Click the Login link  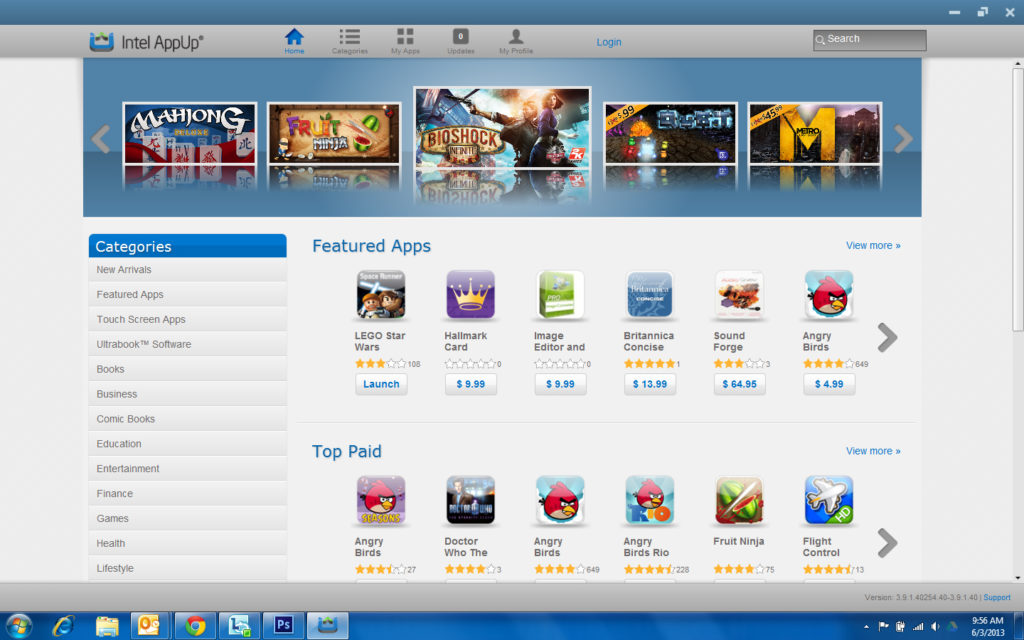point(609,42)
